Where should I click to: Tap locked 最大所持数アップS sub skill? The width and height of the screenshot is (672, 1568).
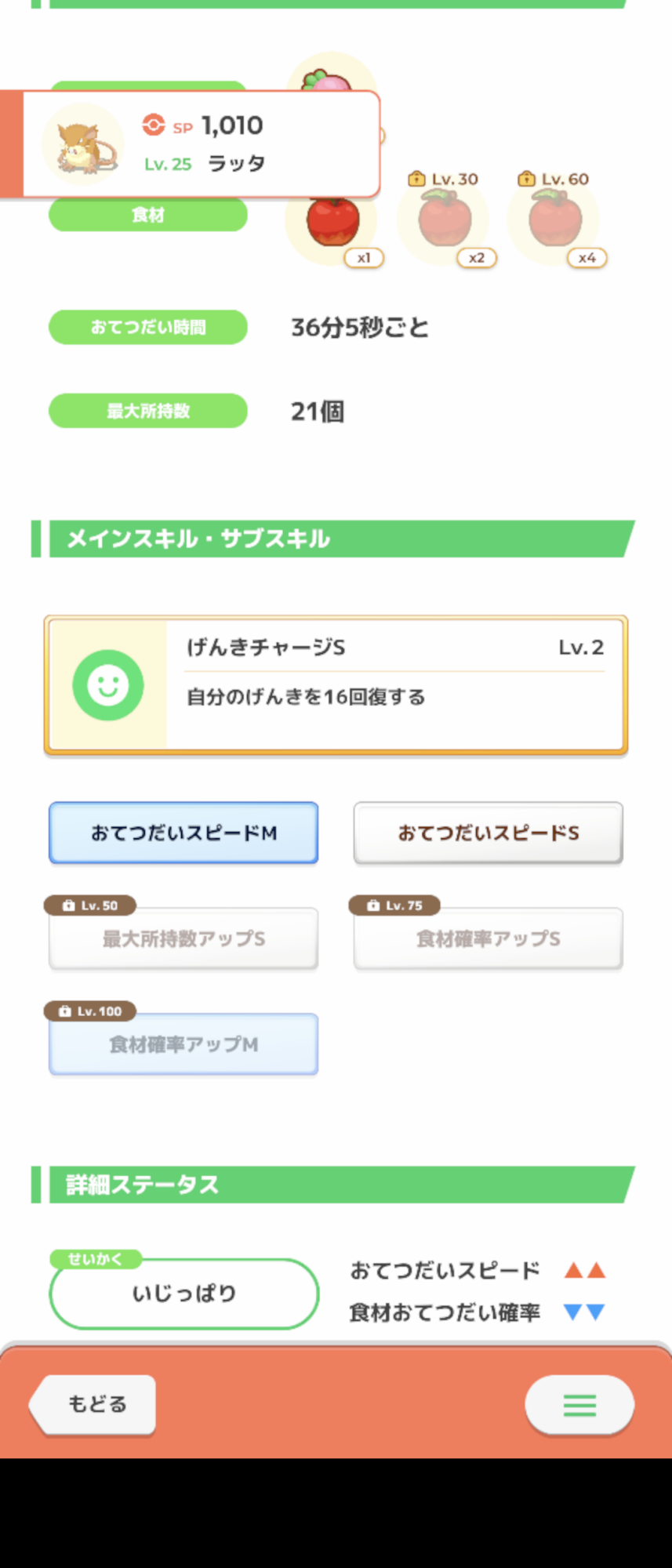pyautogui.click(x=183, y=938)
